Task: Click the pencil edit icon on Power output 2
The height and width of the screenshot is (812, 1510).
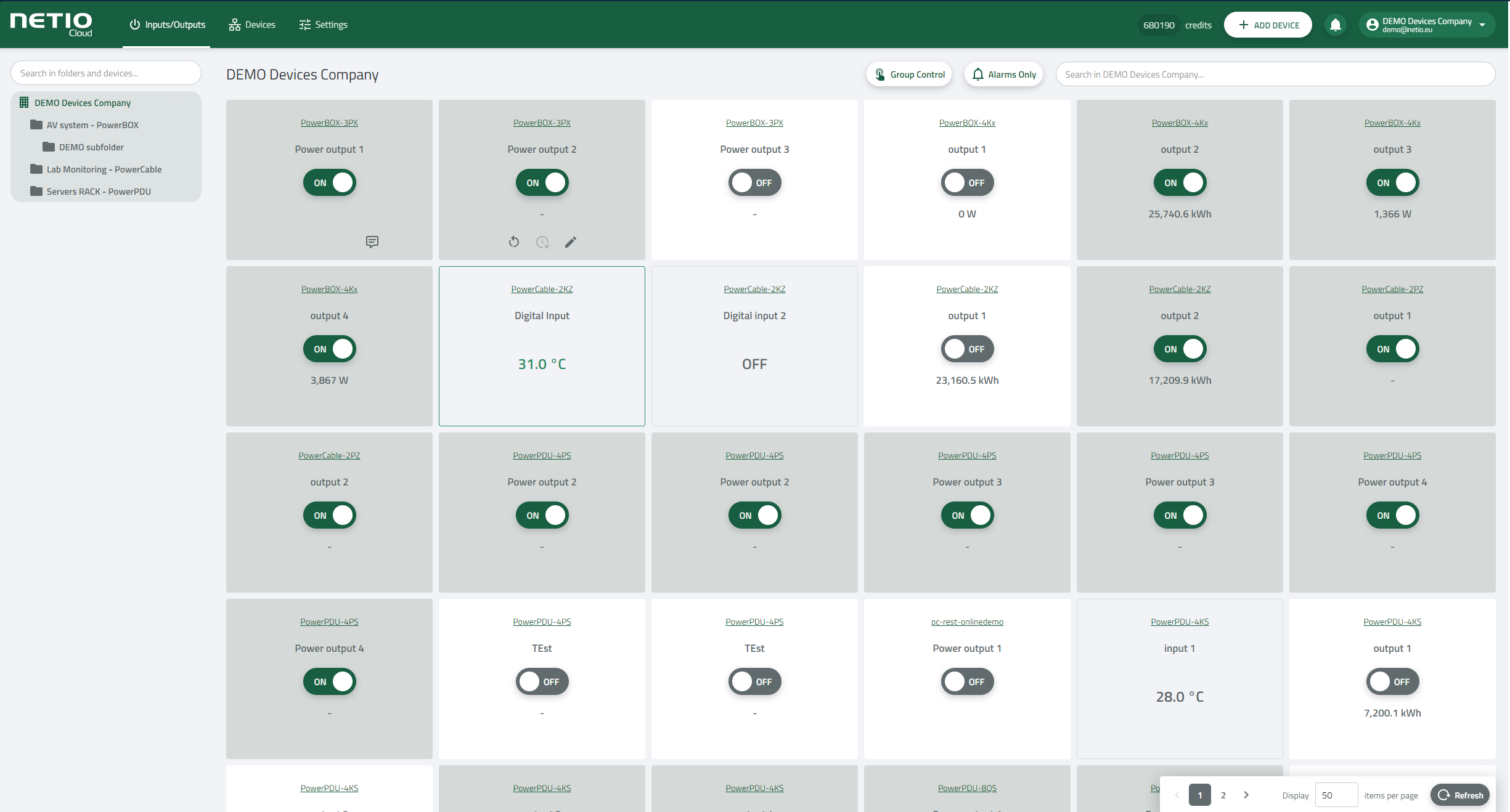Action: (x=571, y=242)
